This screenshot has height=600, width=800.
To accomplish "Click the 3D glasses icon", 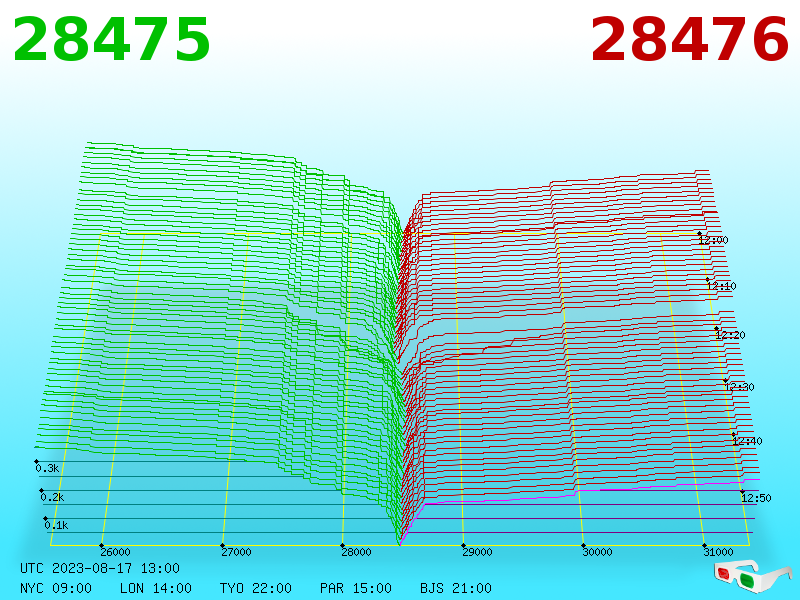I will pyautogui.click(x=753, y=577).
